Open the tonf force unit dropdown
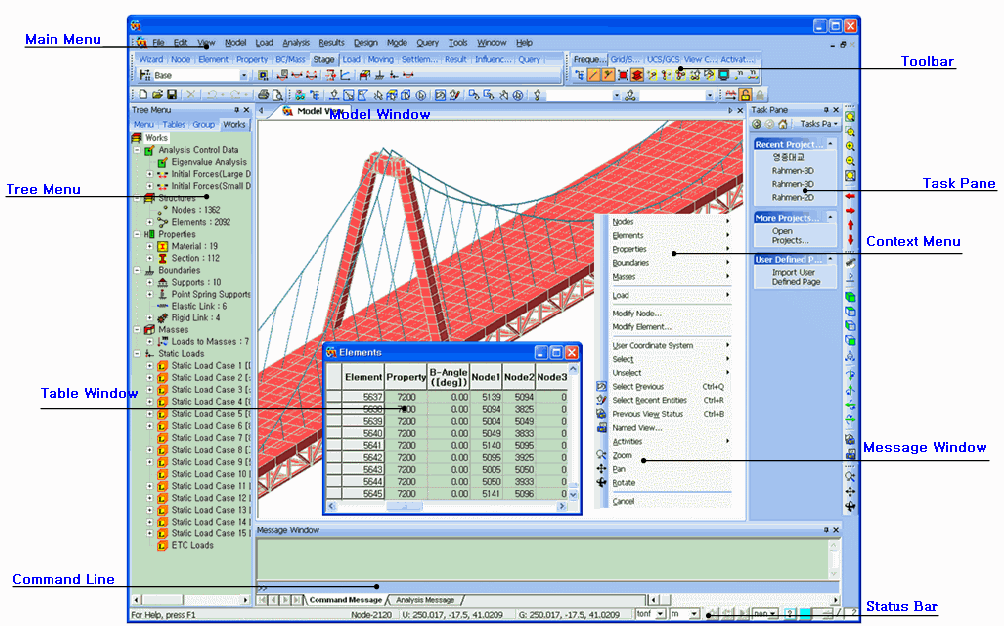 point(661,613)
